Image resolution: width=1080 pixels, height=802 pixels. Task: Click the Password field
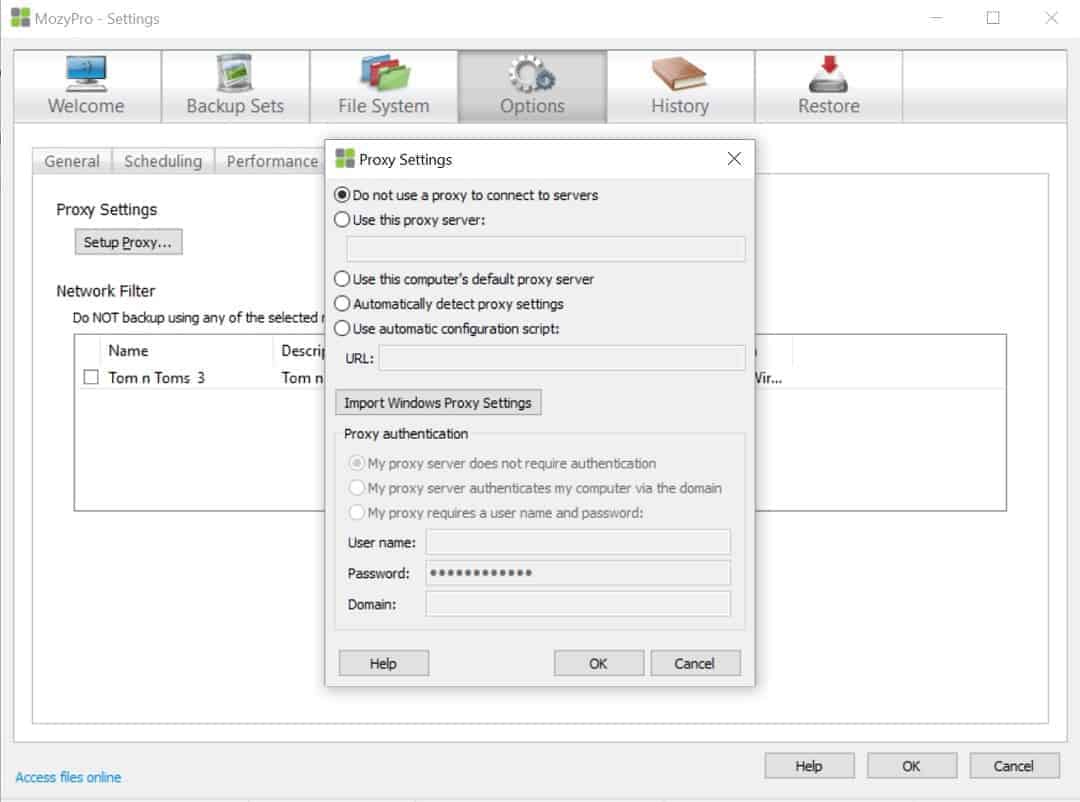pos(578,573)
